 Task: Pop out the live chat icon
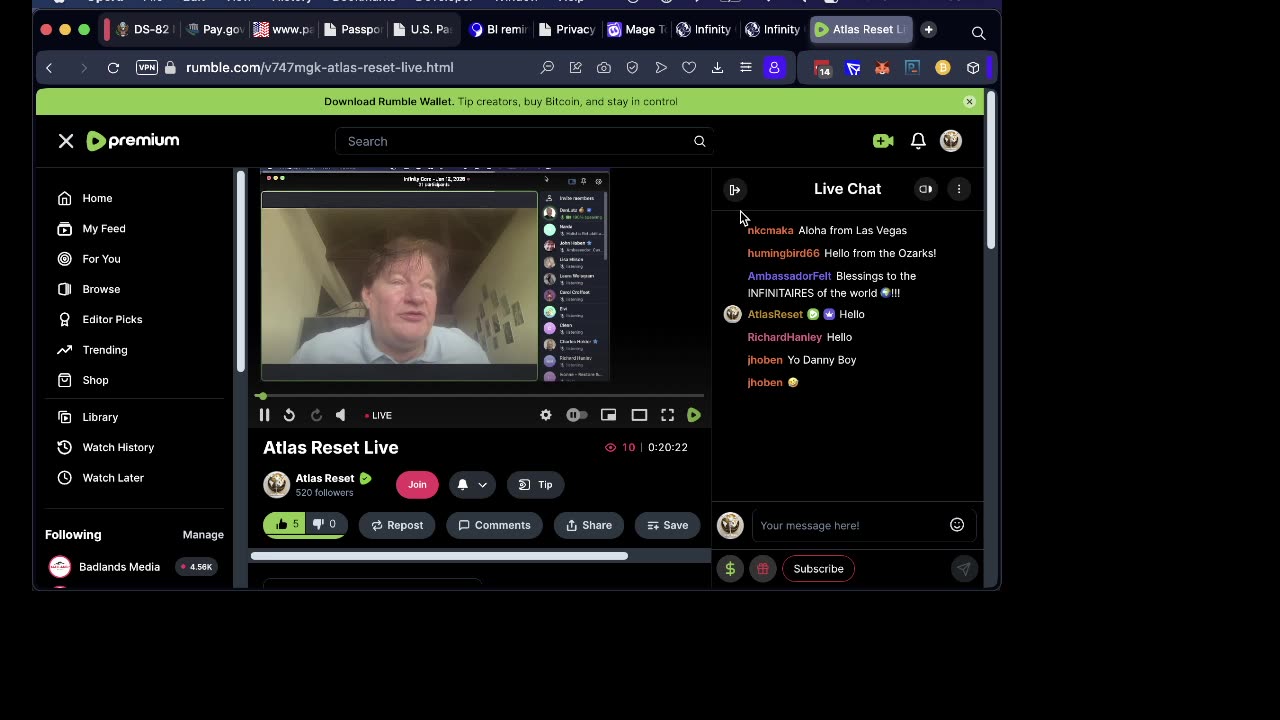[x=926, y=189]
